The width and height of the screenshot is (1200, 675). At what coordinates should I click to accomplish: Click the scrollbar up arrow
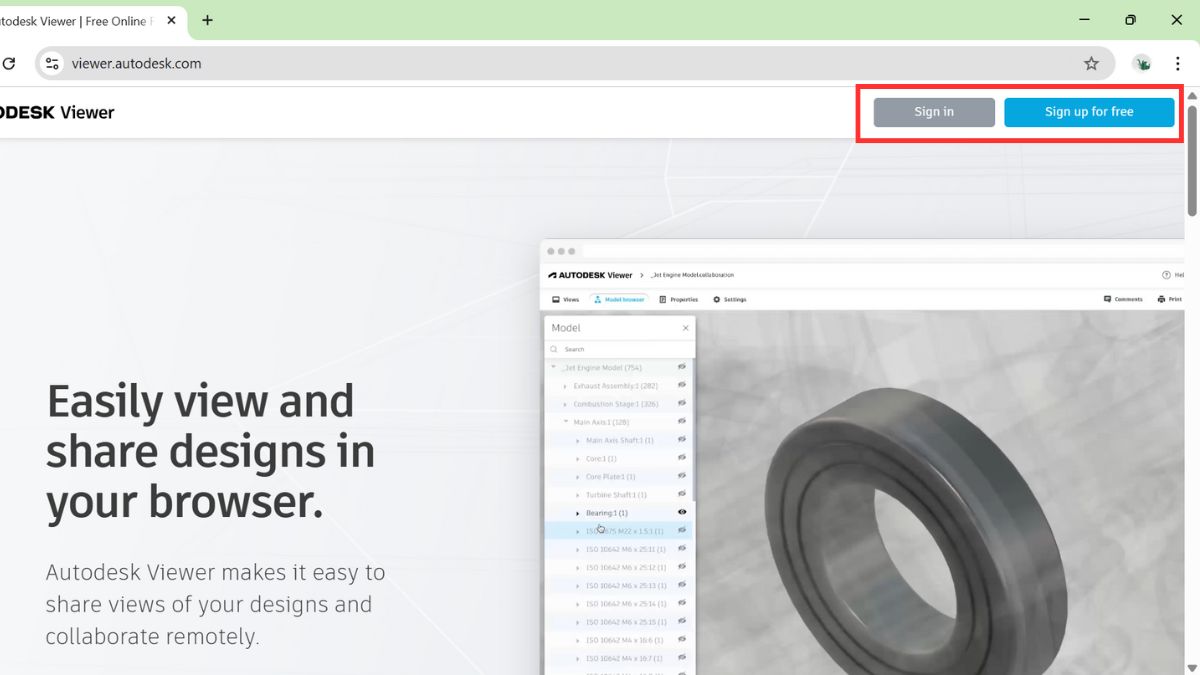pyautogui.click(x=1192, y=95)
